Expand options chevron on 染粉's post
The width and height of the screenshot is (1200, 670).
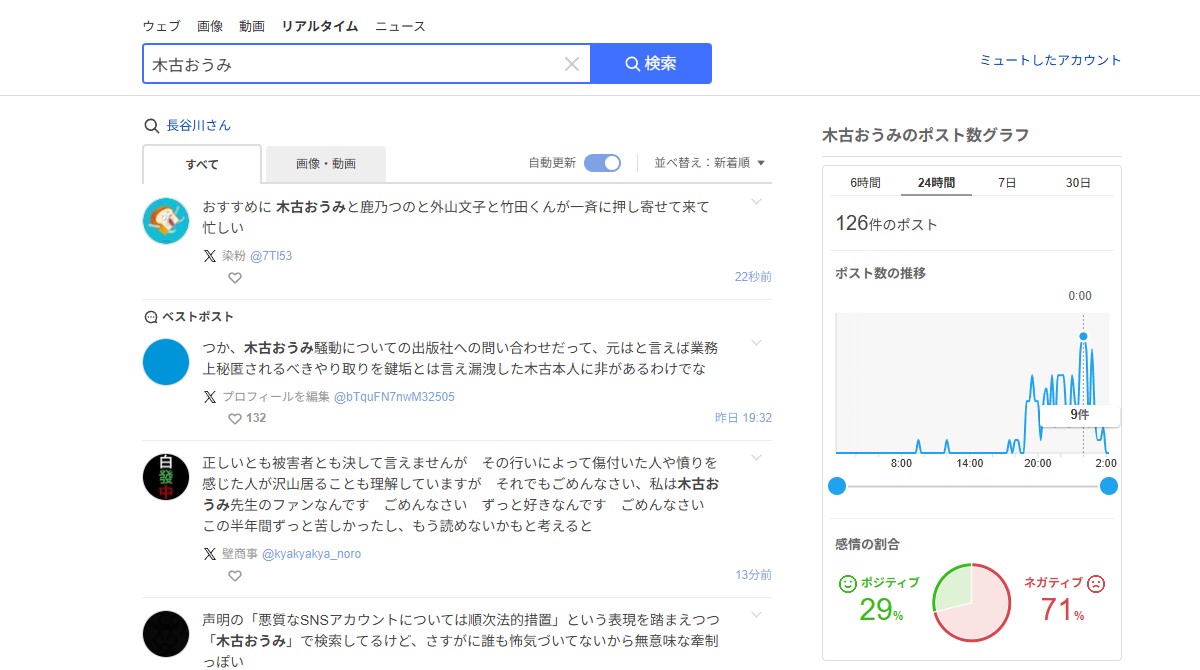tap(756, 202)
